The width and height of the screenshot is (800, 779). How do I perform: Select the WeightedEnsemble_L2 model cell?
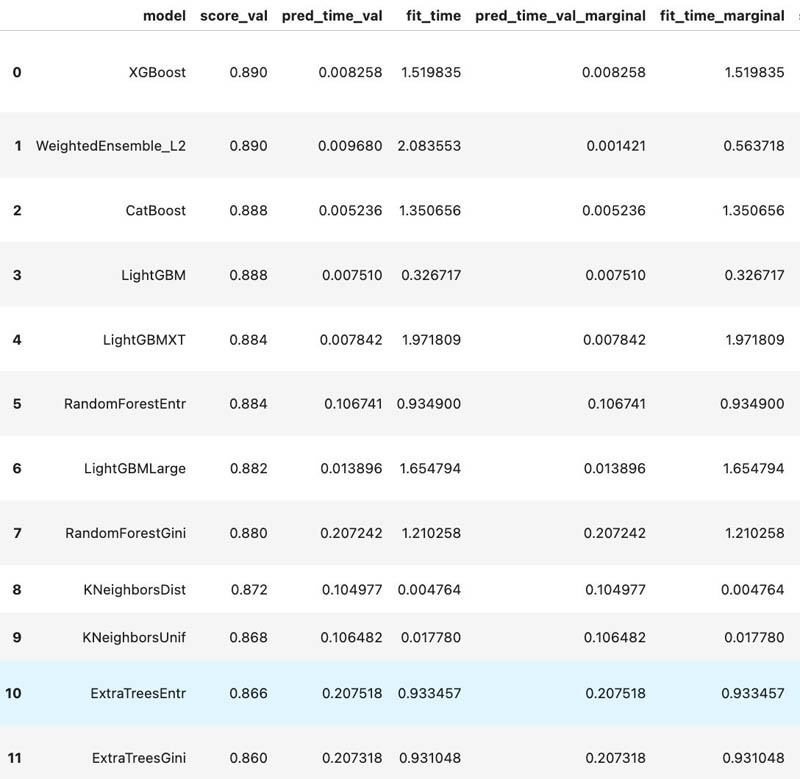pos(111,146)
